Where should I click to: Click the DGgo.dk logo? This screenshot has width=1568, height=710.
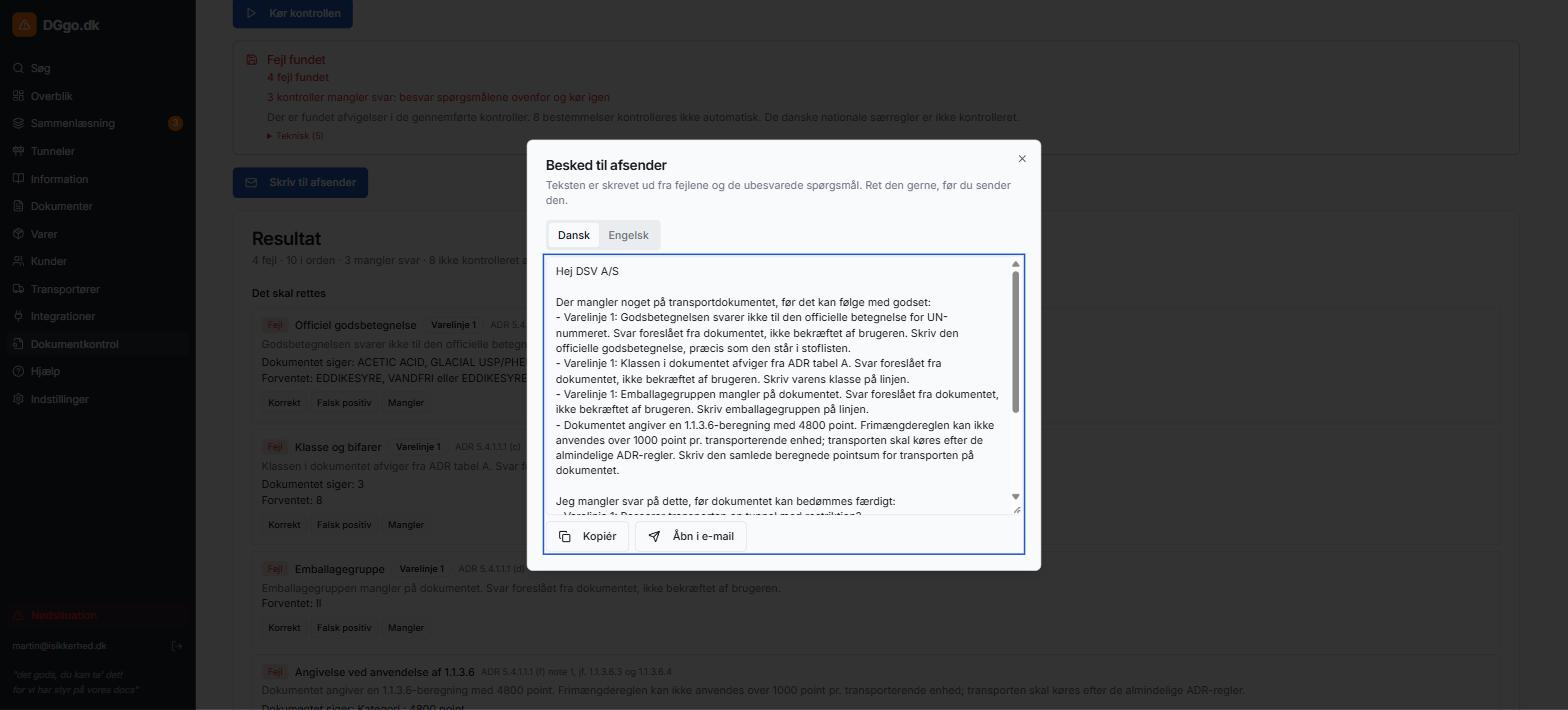[56, 25]
